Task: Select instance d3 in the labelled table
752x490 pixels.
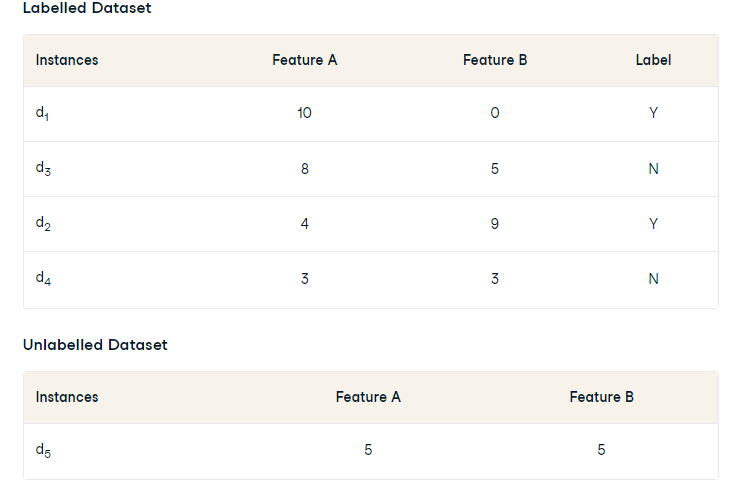Action: (x=43, y=170)
